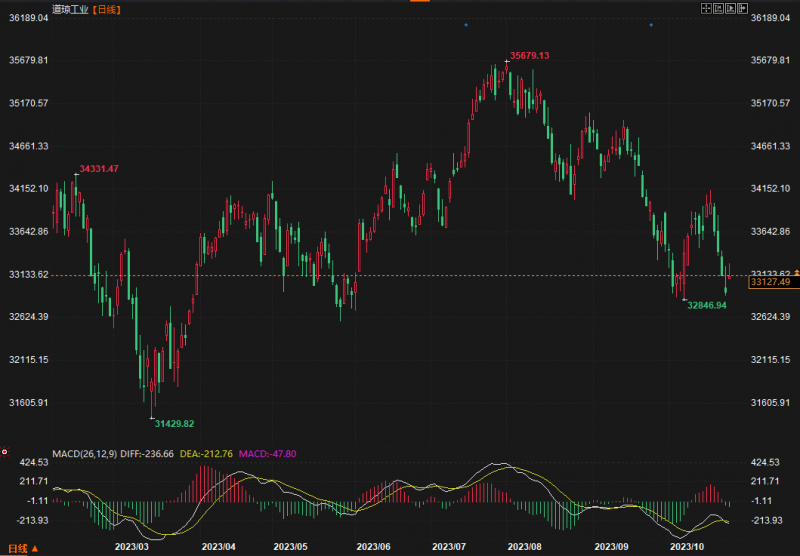Click the DIFF value in MACD header
Viewport: 800px width, 556px height.
pyautogui.click(x=147, y=454)
